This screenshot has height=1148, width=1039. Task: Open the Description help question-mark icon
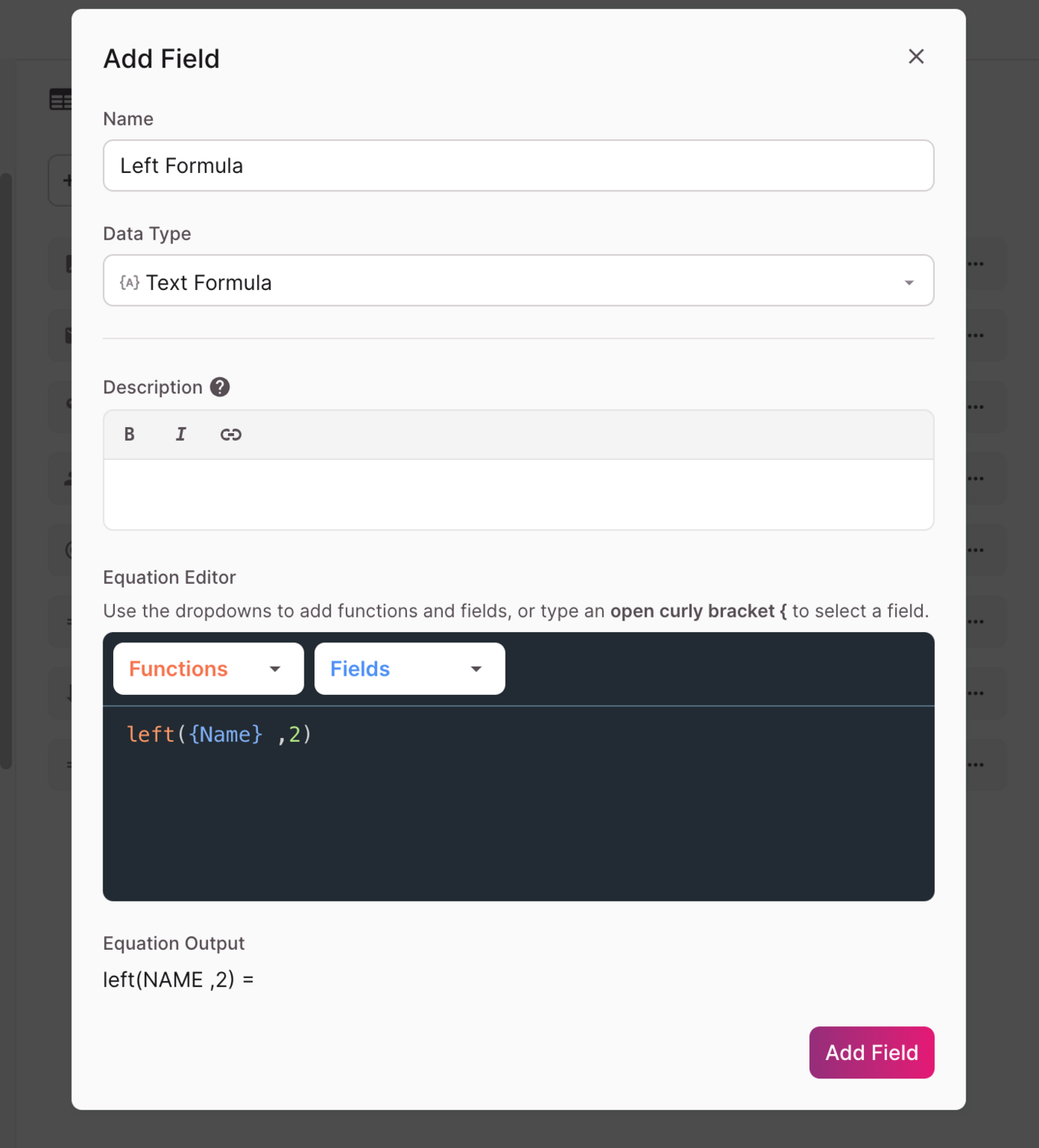[219, 387]
